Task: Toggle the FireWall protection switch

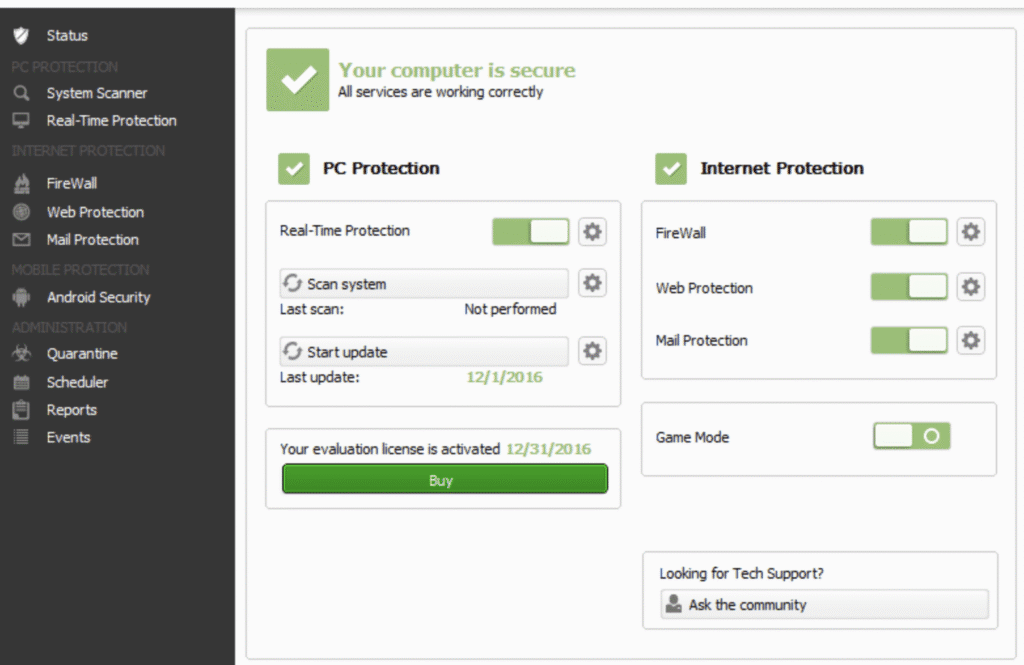Action: coord(908,231)
